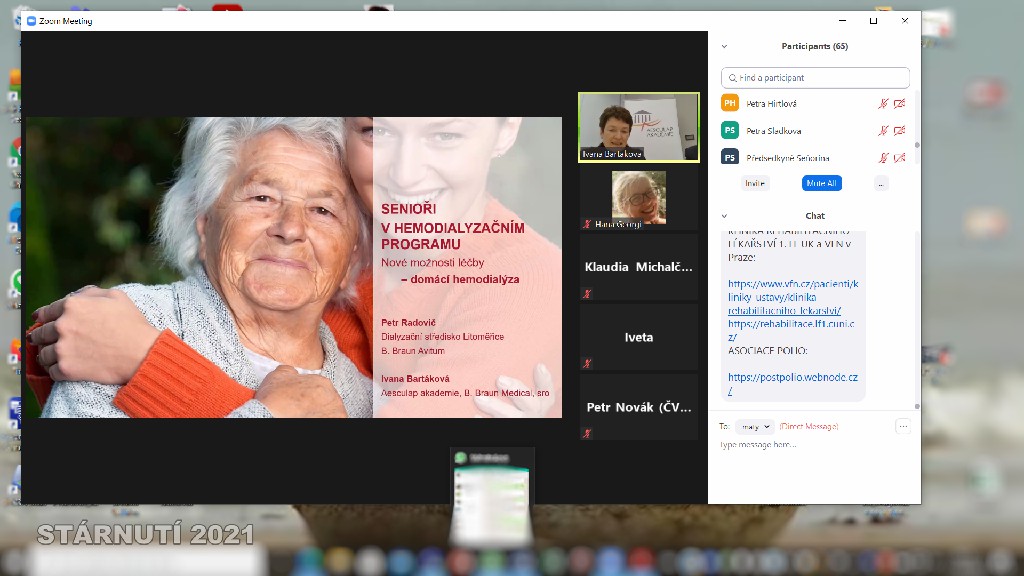Open the participants more options (...) menu
This screenshot has height=576, width=1024.
(x=880, y=184)
